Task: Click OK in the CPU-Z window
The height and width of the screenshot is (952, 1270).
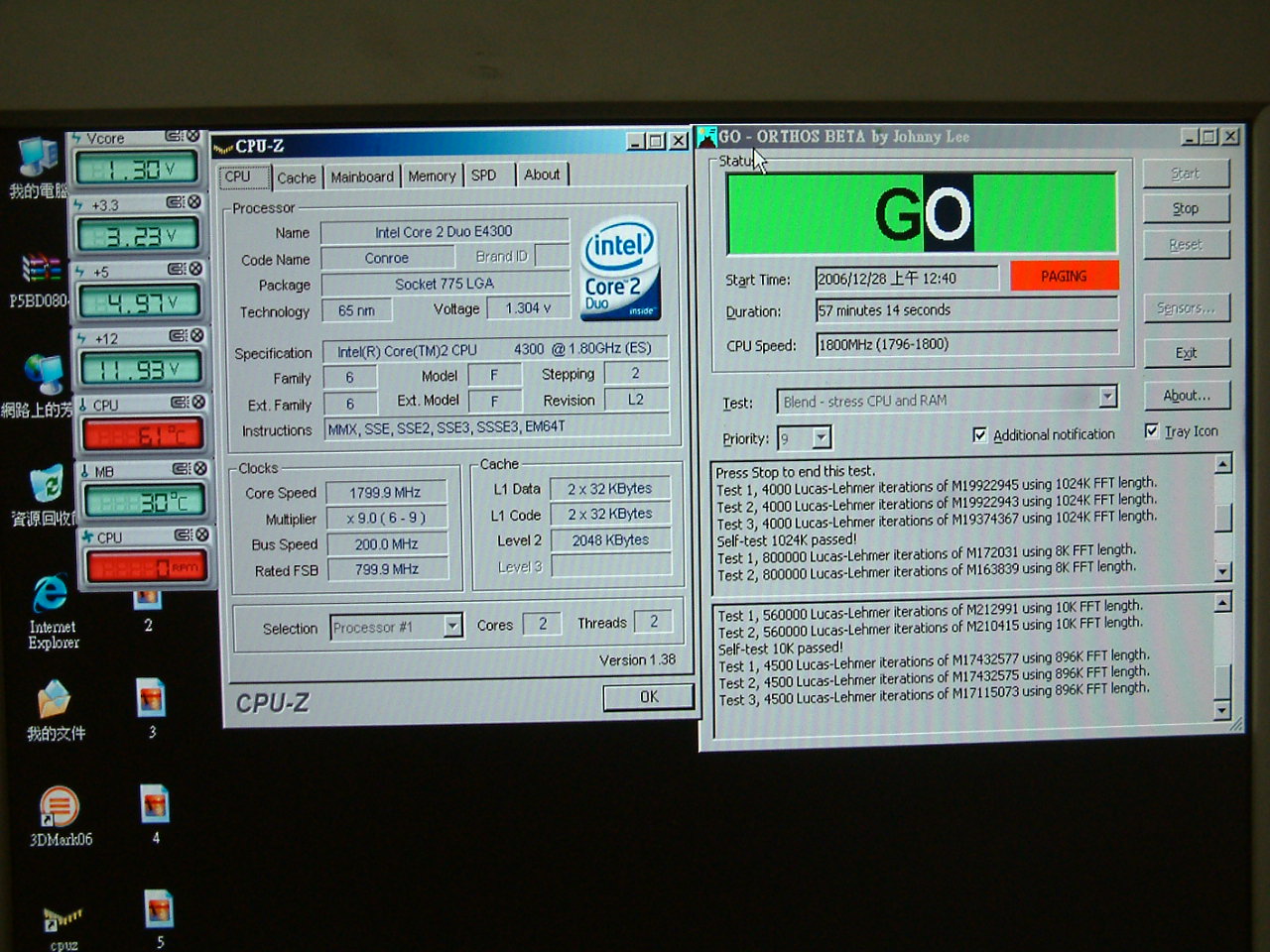Action: pos(649,696)
